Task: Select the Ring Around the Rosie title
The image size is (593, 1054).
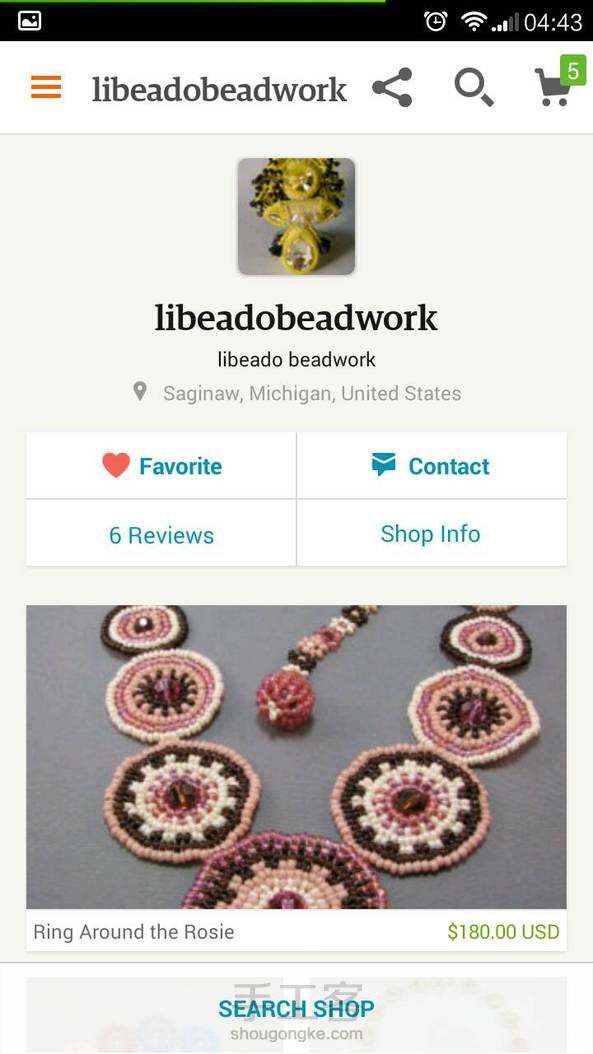Action: 134,932
